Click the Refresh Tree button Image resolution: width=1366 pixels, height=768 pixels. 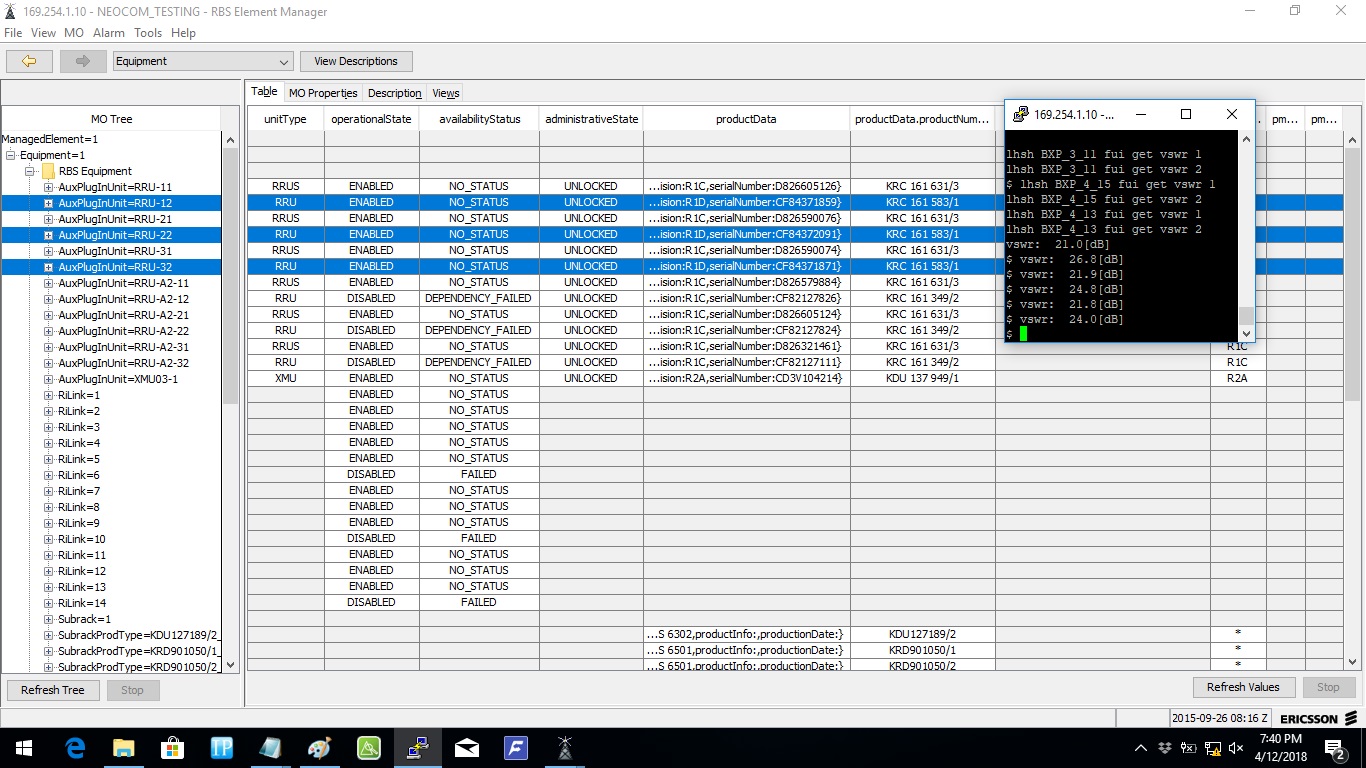click(x=53, y=690)
